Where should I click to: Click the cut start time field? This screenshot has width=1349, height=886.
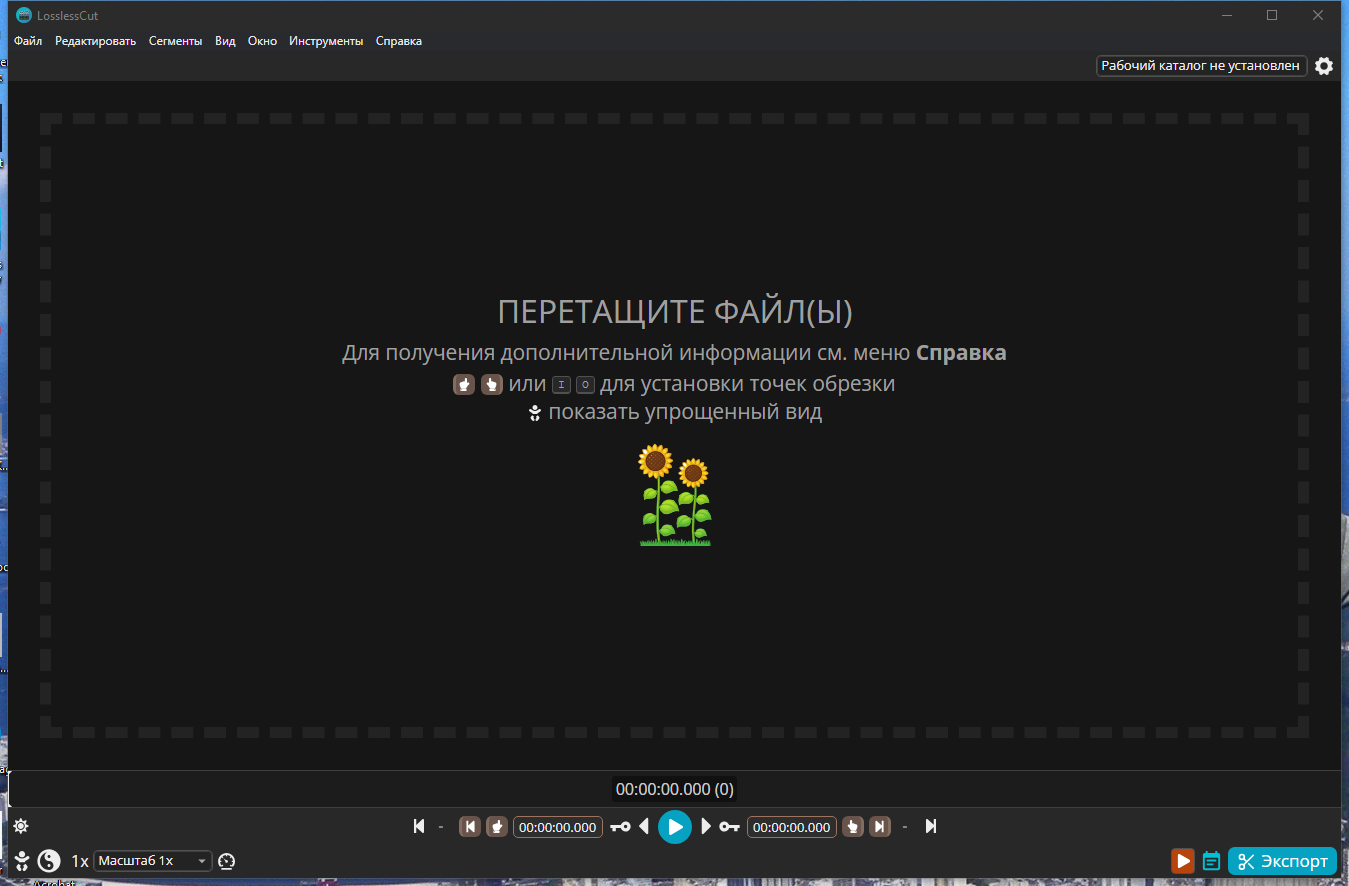(558, 827)
